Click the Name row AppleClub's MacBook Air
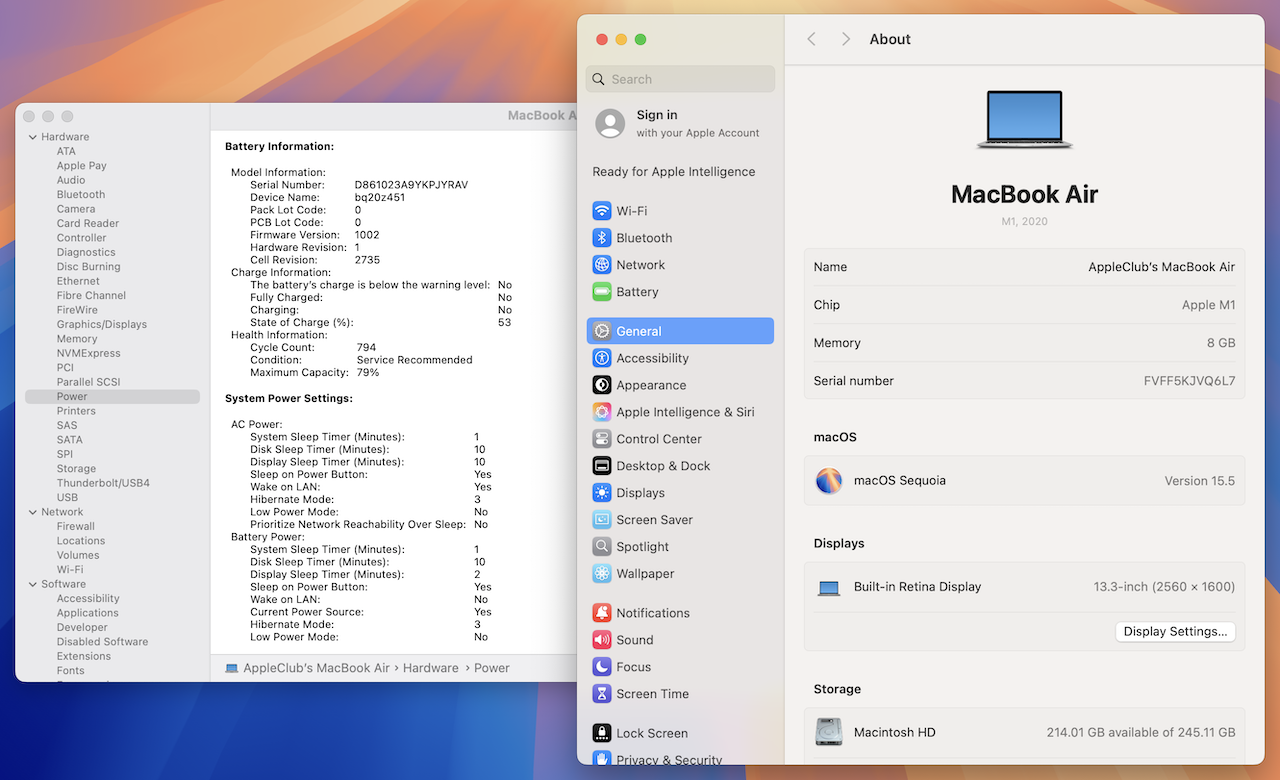This screenshot has width=1280, height=780. (1025, 267)
